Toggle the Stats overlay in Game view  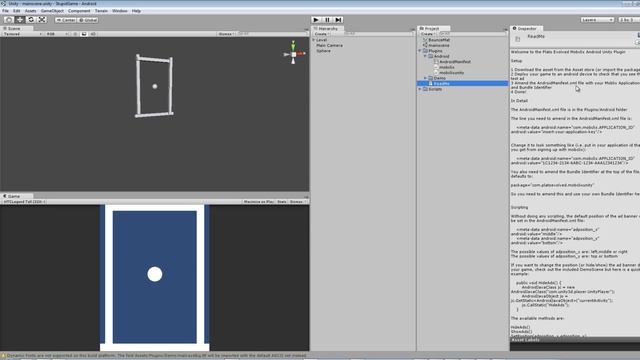coord(282,202)
